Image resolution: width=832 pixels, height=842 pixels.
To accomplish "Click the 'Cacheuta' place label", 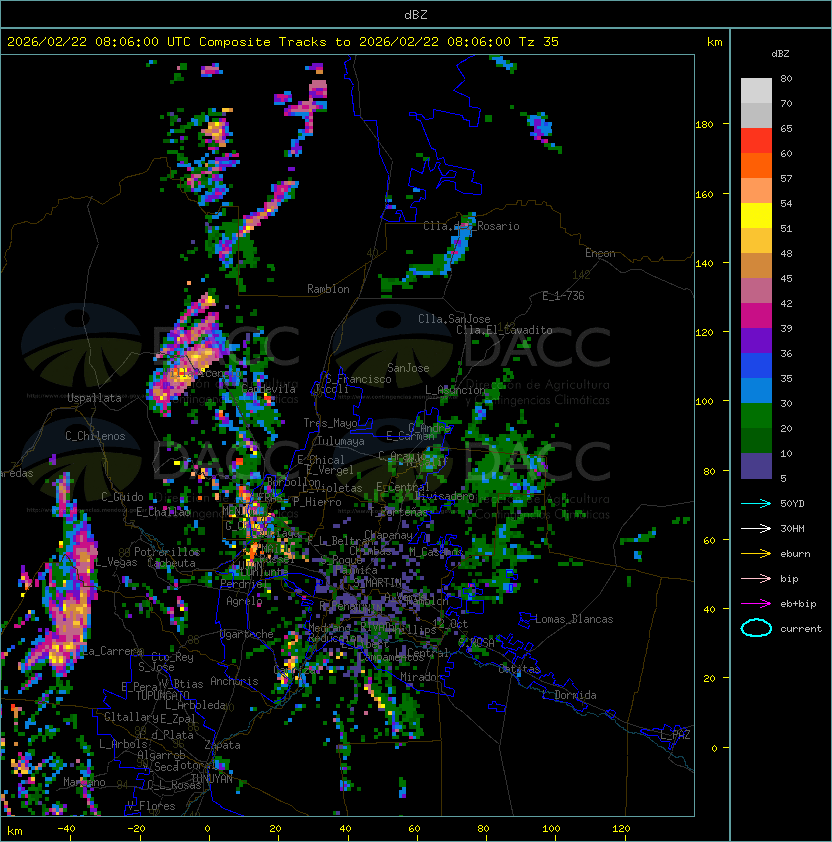I will 171,563.
